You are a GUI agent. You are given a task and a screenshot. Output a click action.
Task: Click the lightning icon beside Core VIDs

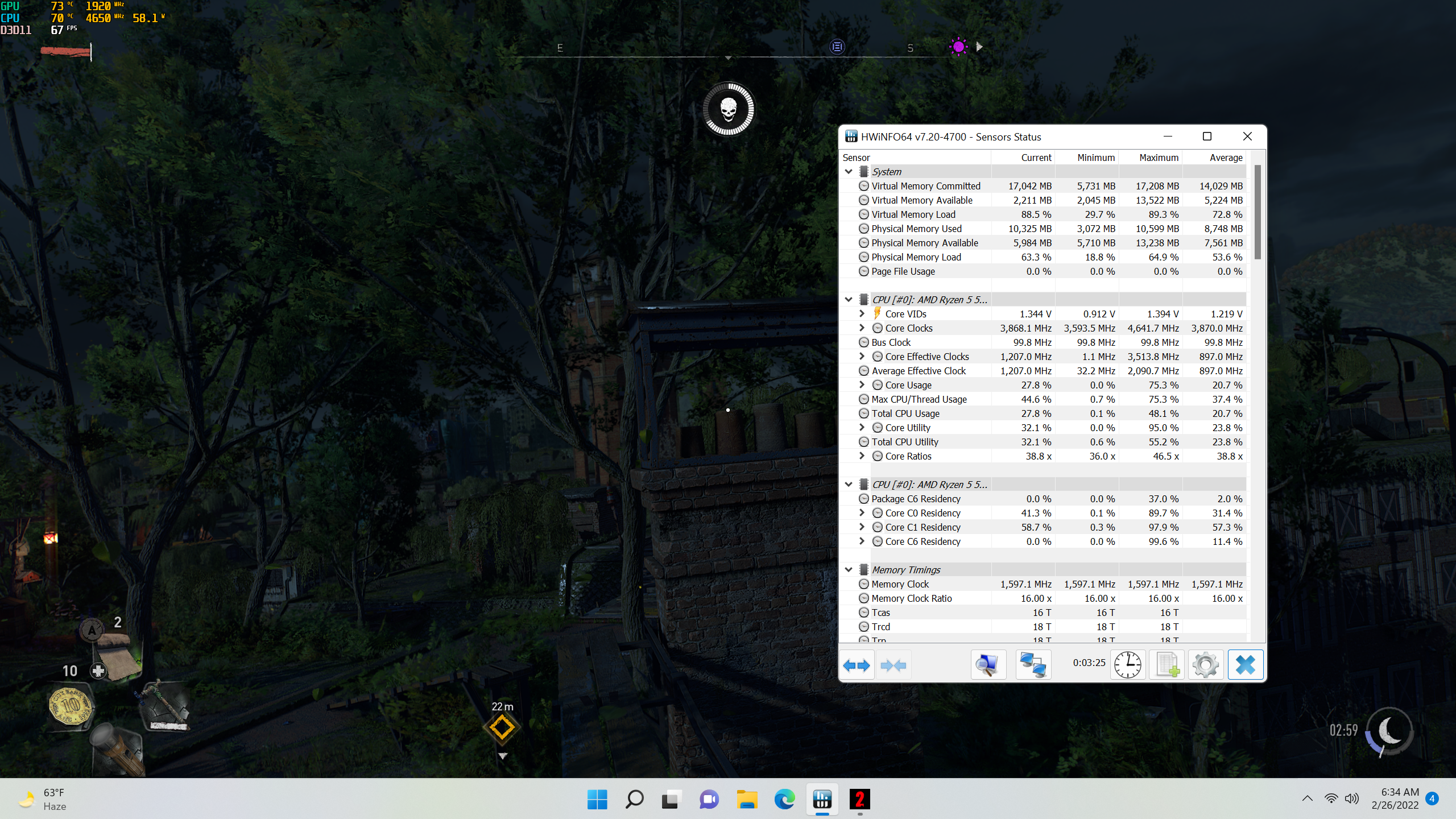coord(878,313)
